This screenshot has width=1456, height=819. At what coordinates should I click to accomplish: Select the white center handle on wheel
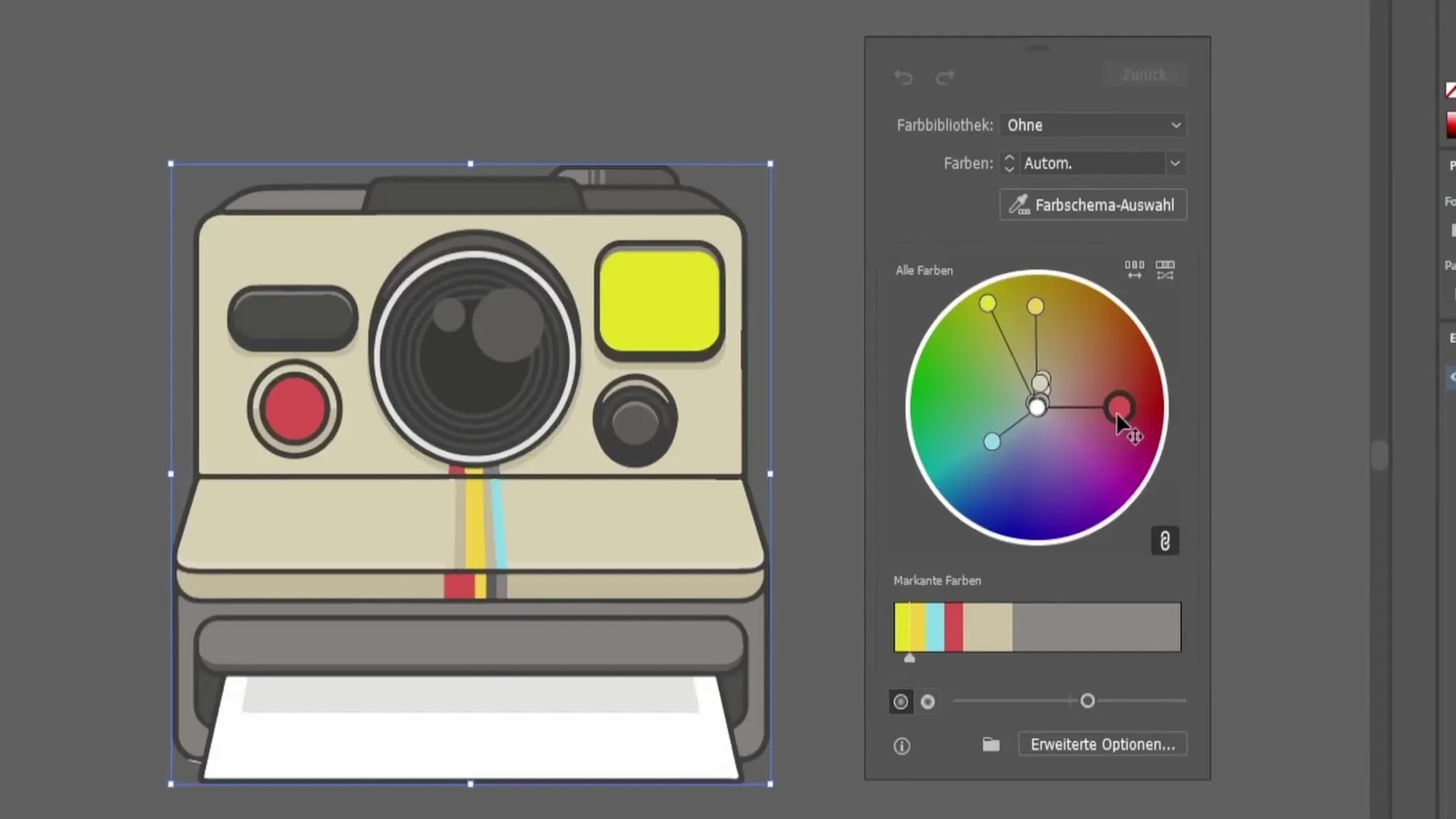coord(1037,408)
